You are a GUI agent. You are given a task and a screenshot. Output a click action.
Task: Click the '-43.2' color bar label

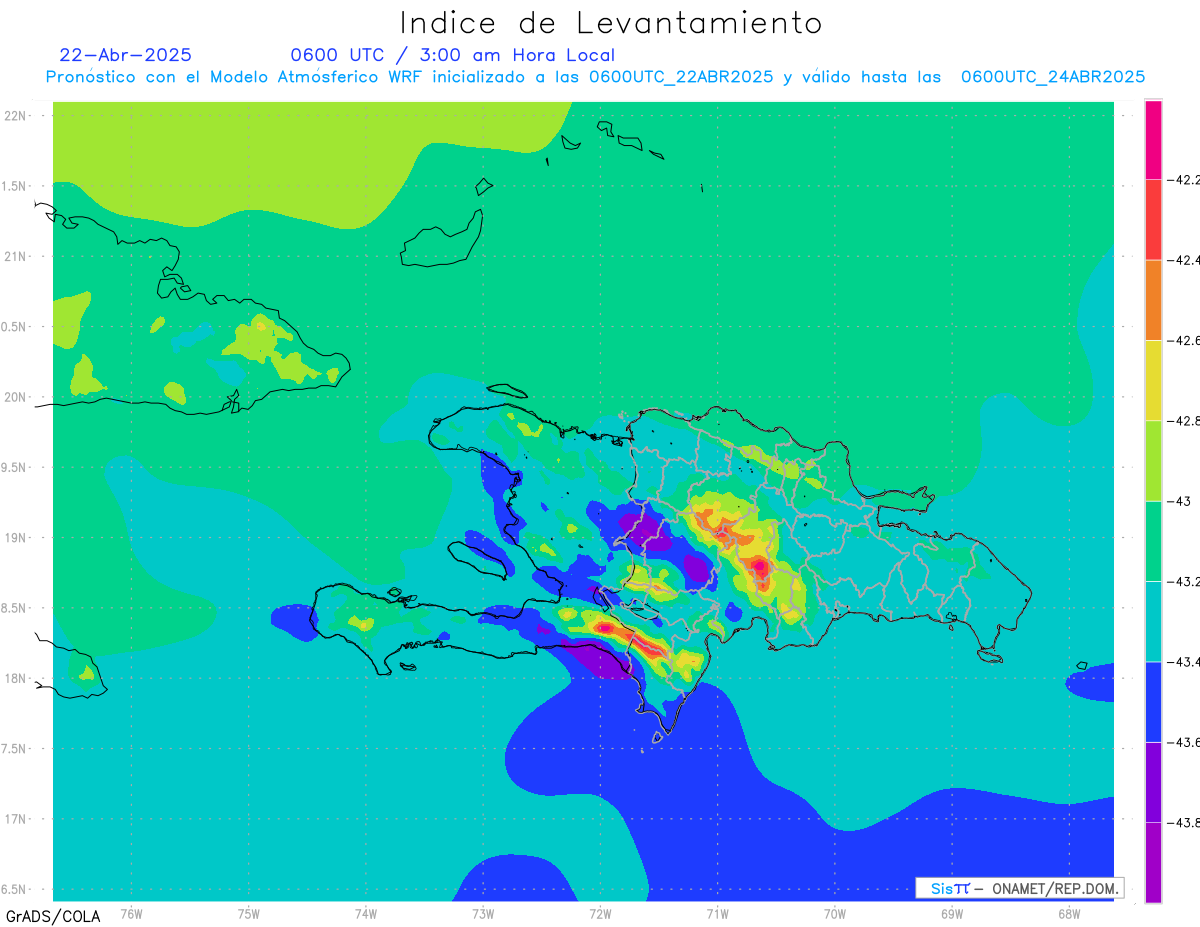point(1185,581)
